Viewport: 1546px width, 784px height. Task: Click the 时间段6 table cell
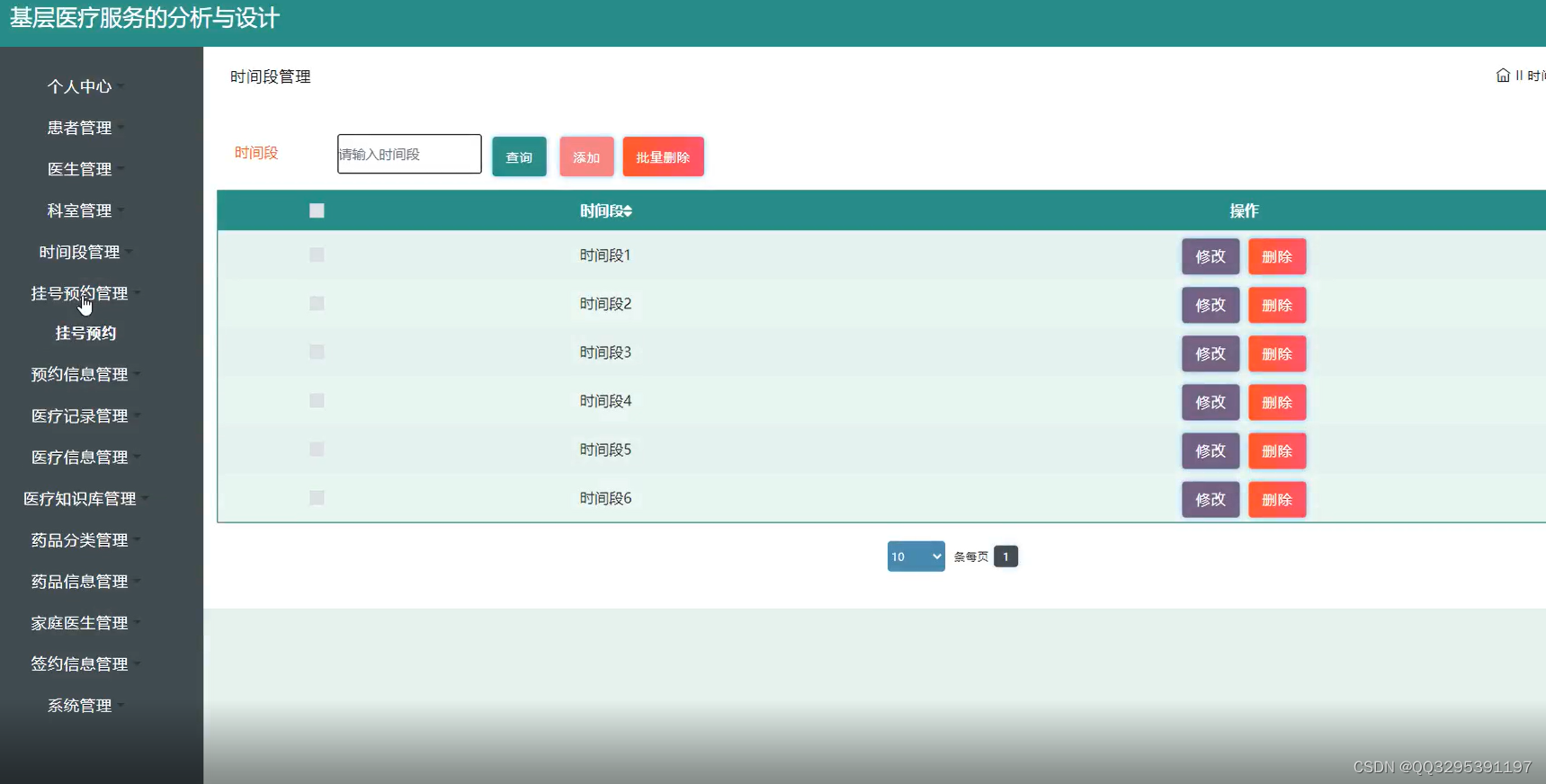605,498
